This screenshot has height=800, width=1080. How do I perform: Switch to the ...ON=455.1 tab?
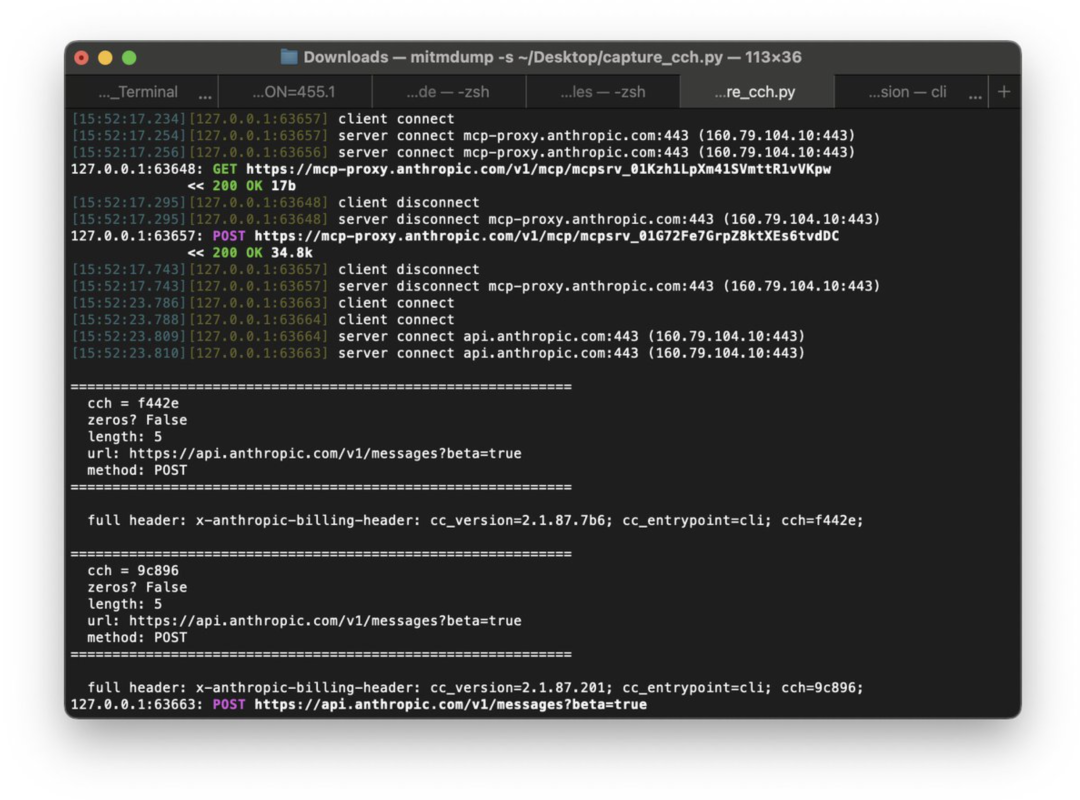point(294,92)
